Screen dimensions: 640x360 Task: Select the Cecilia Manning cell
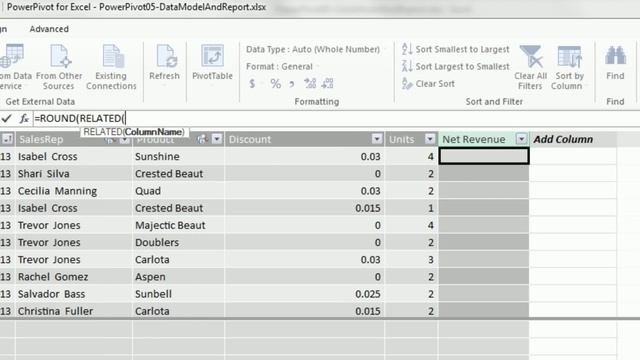(73, 191)
